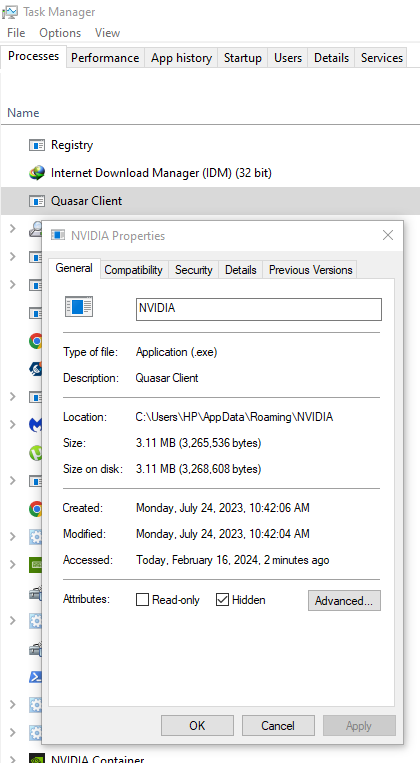Click the Description value Quasar Client
The image size is (420, 763).
[167, 378]
